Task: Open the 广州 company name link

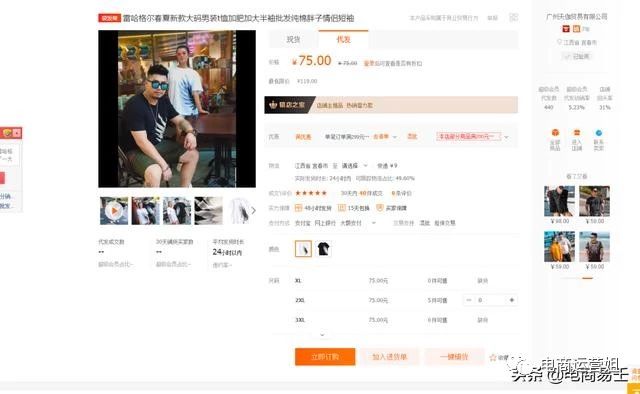Action: pos(576,16)
